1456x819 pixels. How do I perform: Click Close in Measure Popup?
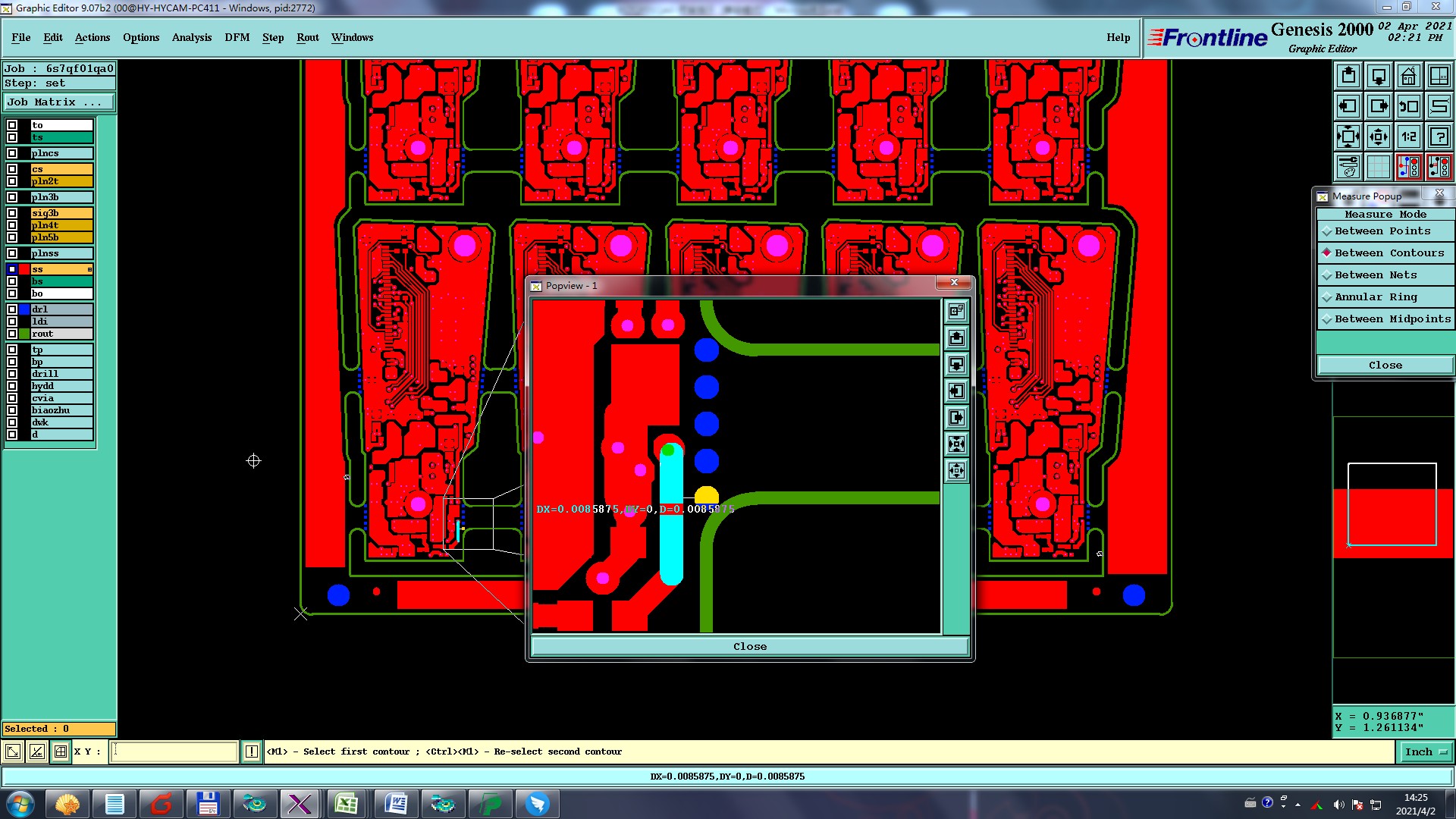[x=1385, y=365]
